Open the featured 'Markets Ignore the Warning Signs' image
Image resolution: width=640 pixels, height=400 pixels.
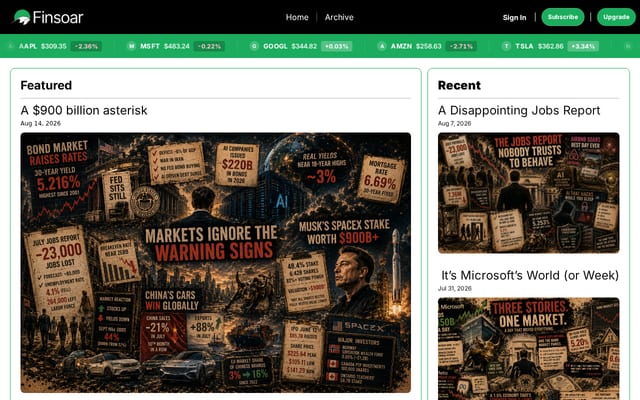[x=216, y=262]
